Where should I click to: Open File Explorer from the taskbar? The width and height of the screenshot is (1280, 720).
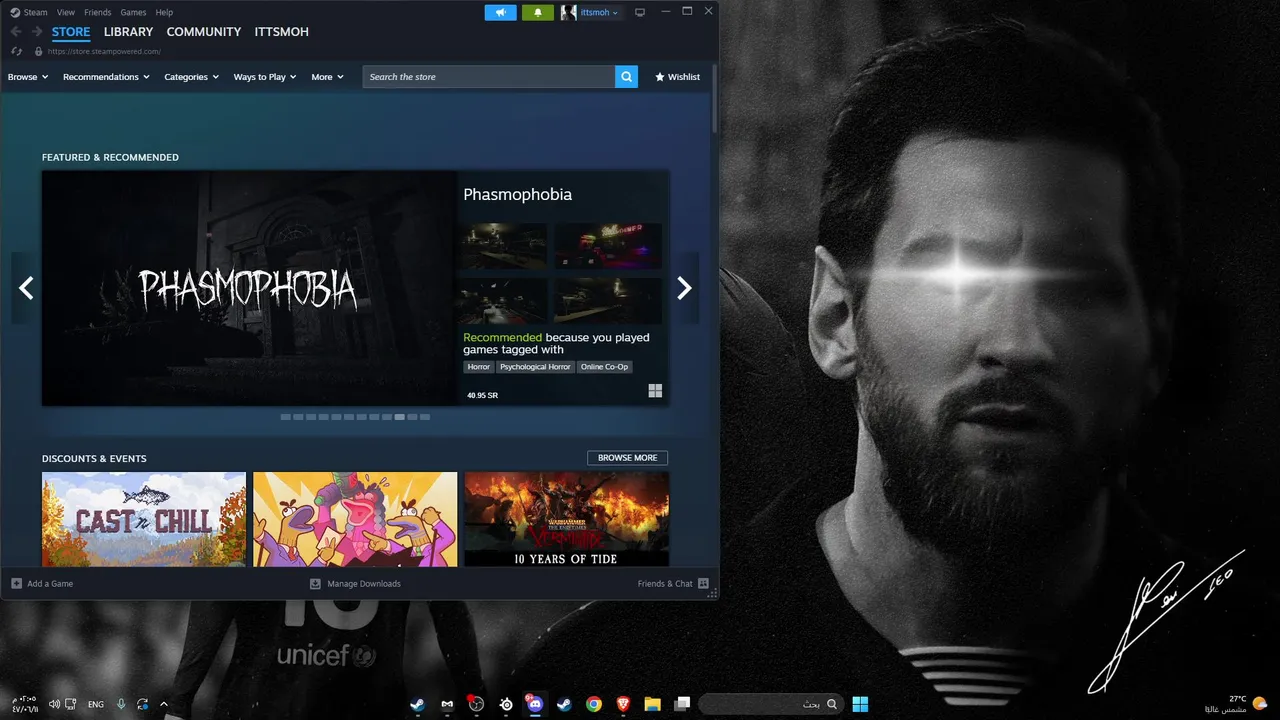pos(652,704)
